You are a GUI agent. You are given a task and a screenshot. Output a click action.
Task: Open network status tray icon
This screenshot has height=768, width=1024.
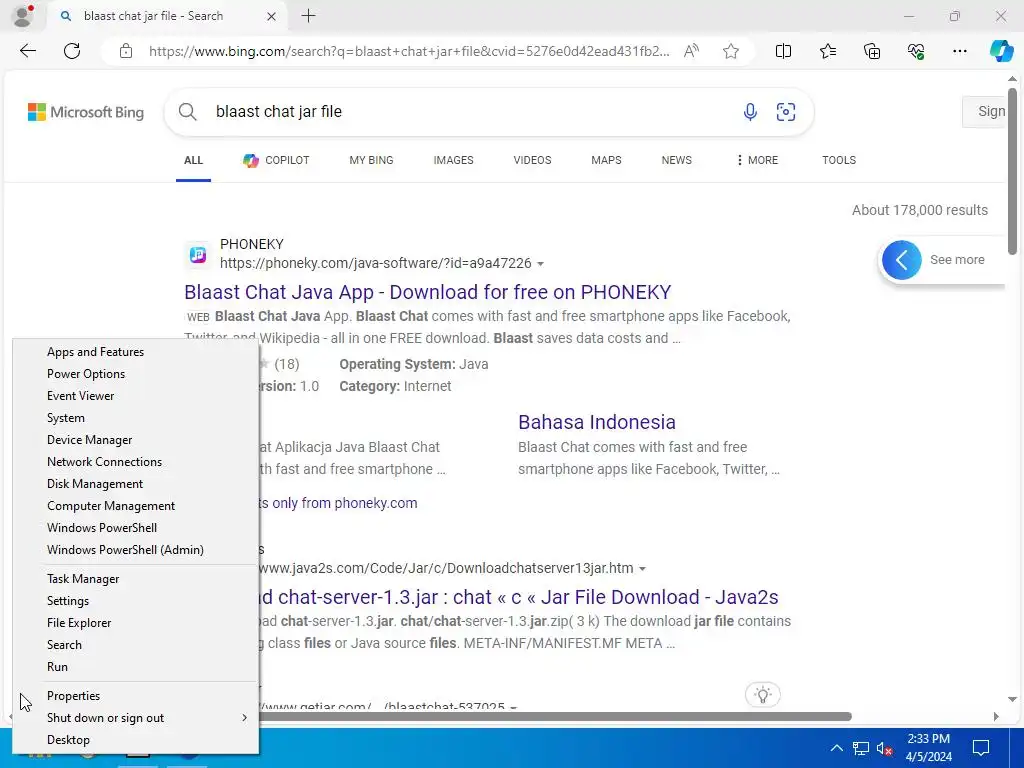pyautogui.click(x=860, y=748)
